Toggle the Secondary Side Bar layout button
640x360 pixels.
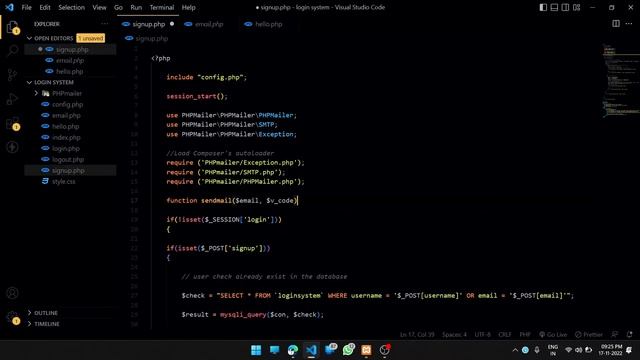pos(565,7)
